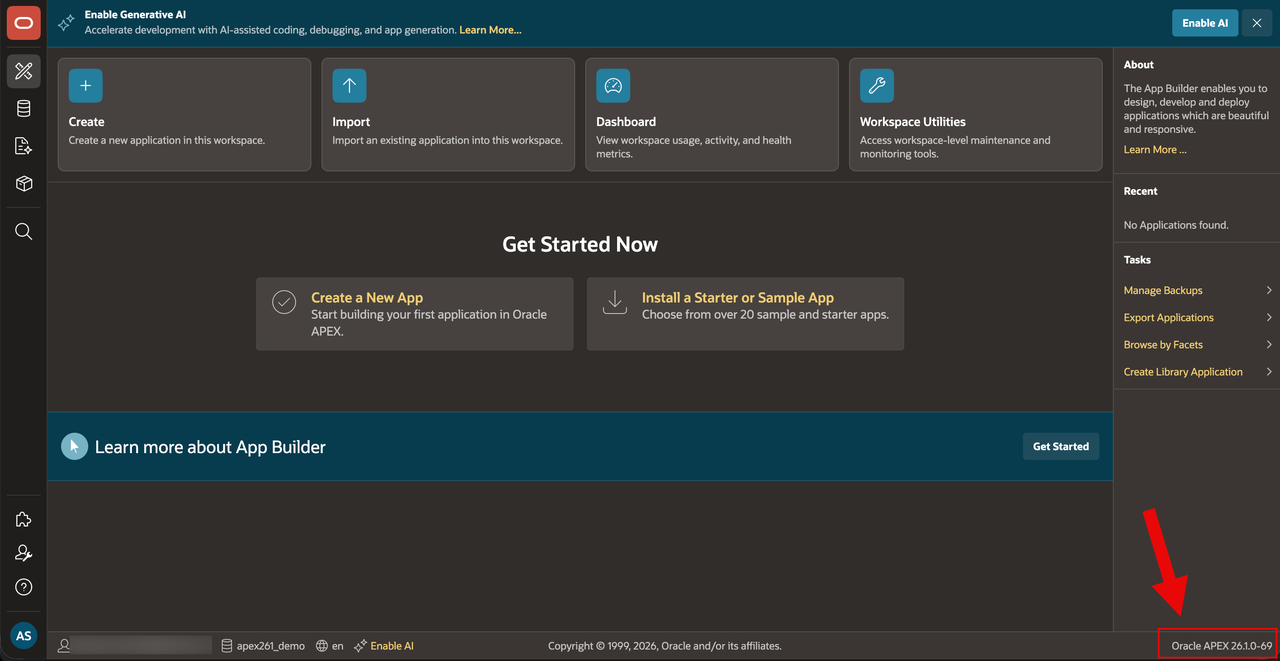The width and height of the screenshot is (1280, 661).
Task: Open the search magnifier in sidebar
Action: (24, 231)
